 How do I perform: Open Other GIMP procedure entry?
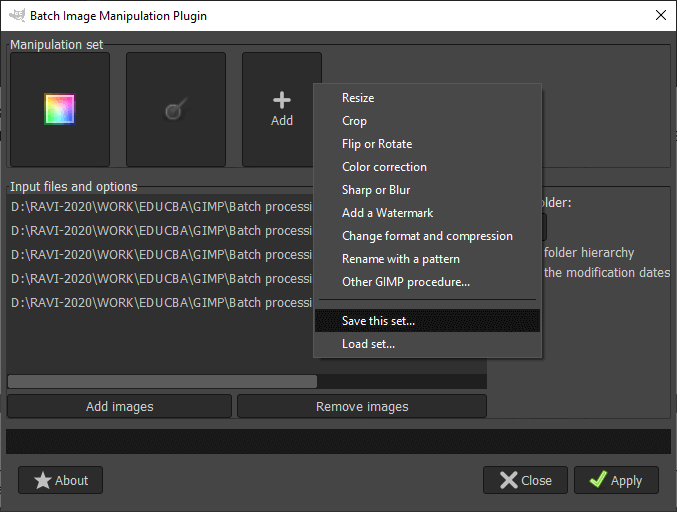(x=406, y=282)
